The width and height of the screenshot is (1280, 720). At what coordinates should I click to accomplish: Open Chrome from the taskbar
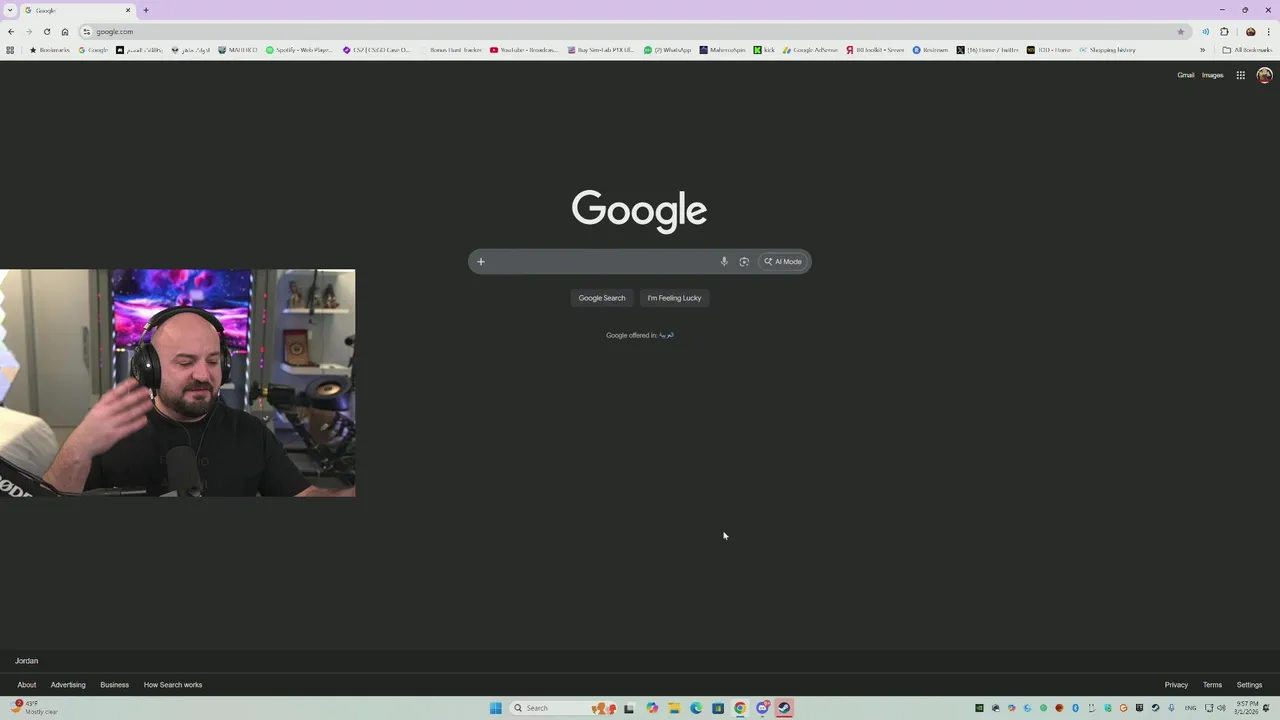tap(740, 708)
